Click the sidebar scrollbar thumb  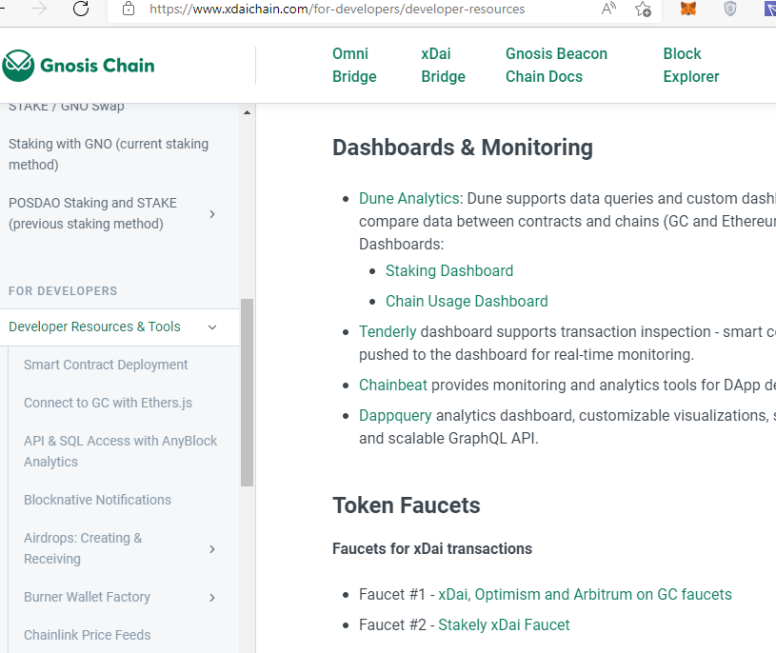point(247,393)
